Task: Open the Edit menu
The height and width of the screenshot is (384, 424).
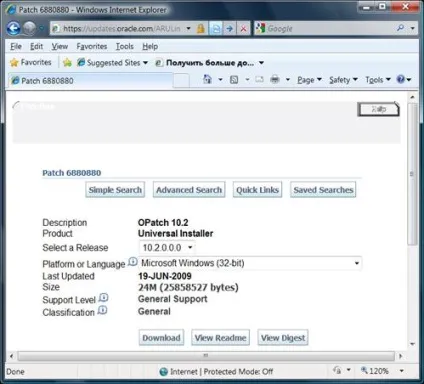Action: (x=36, y=46)
